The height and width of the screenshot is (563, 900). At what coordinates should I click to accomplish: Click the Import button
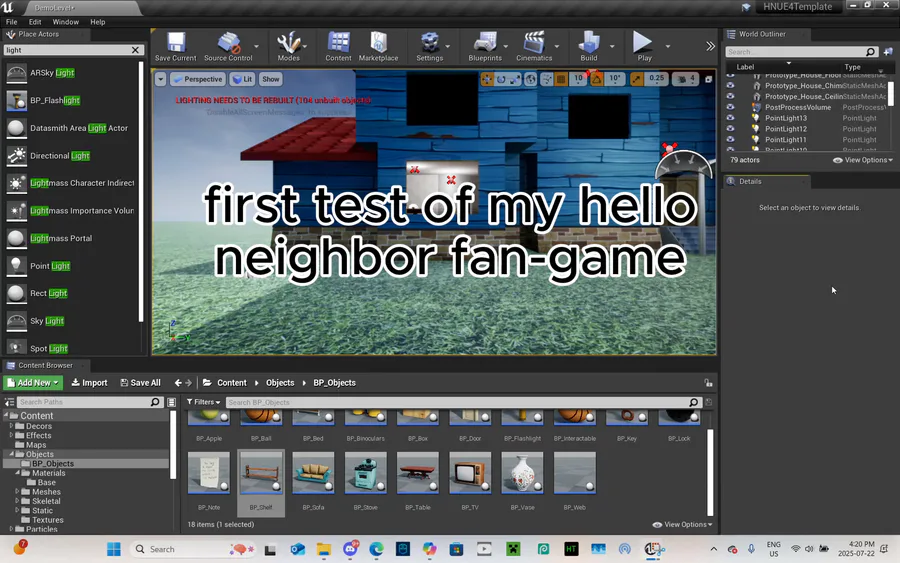coord(89,383)
